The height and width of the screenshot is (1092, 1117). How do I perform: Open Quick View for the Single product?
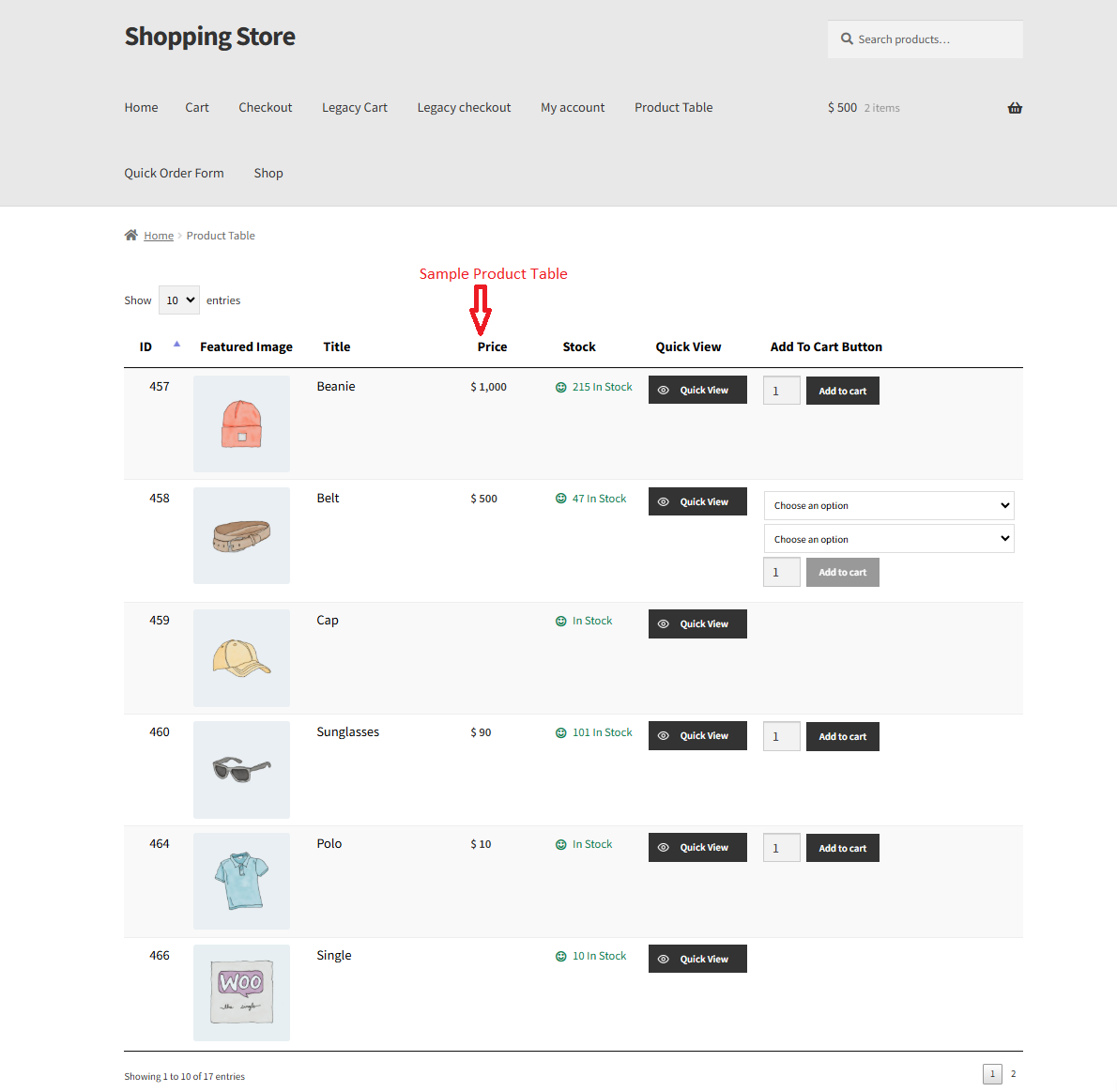(697, 958)
